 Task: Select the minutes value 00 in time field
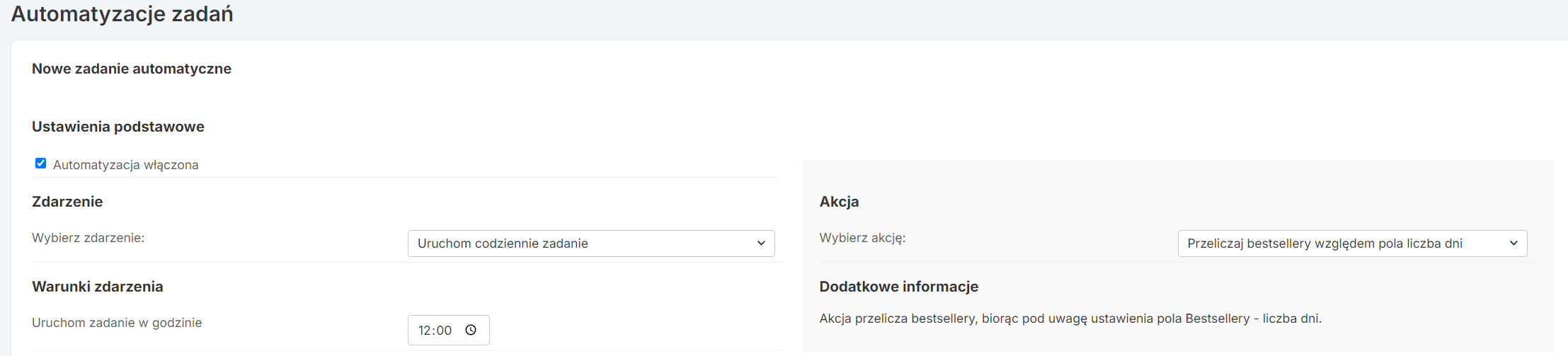coord(444,331)
